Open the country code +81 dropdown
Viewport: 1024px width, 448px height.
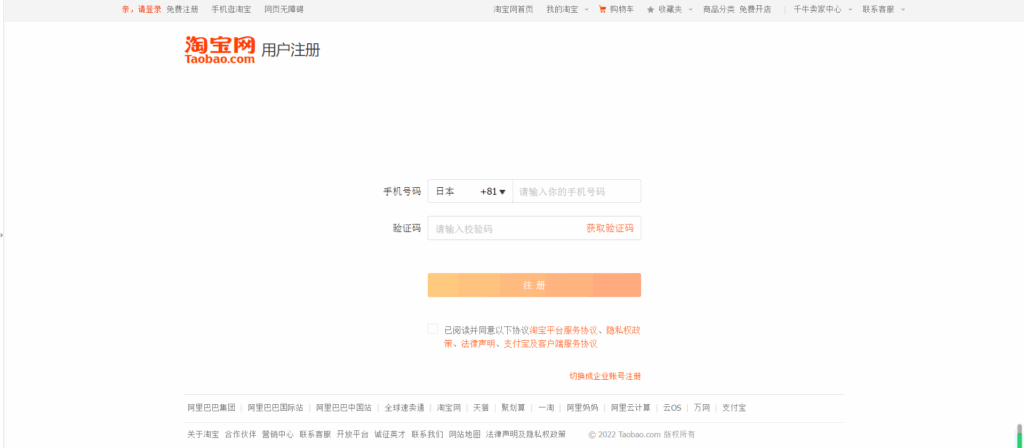click(x=470, y=191)
